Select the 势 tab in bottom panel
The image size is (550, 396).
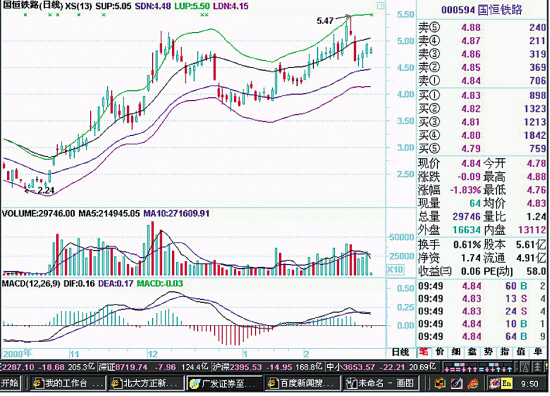pos(489,352)
